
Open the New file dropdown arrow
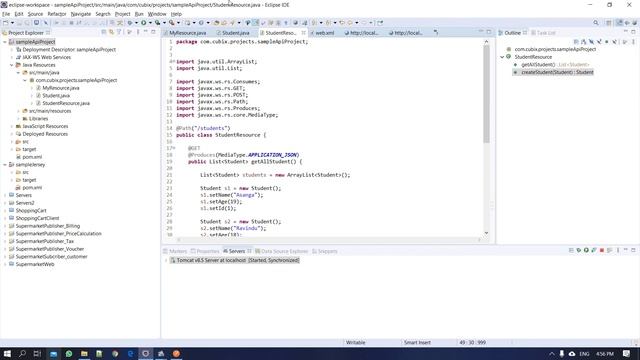tap(12, 23)
